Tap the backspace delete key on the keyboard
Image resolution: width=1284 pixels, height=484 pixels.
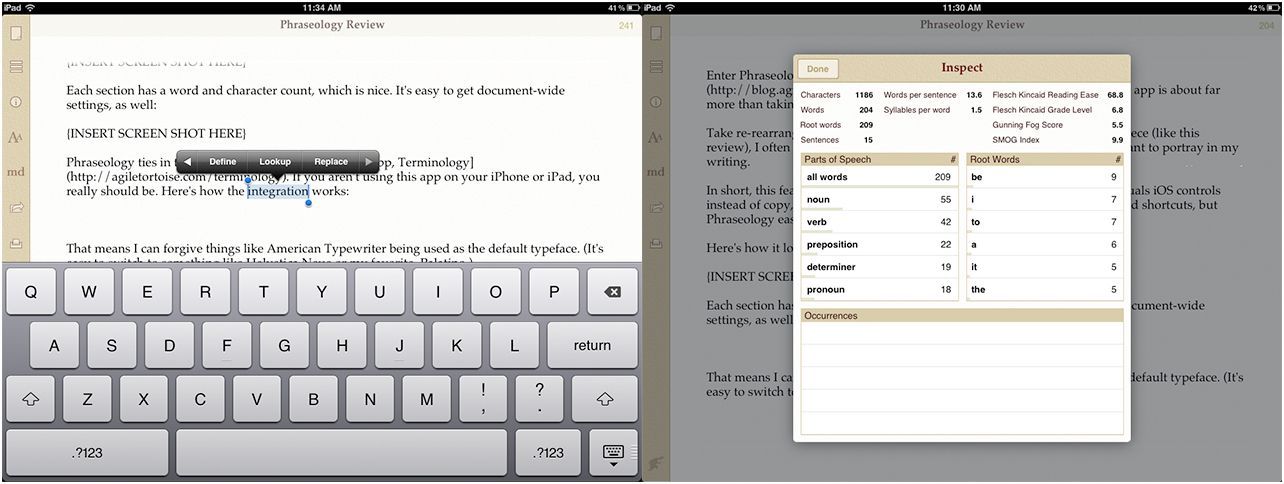coord(612,292)
